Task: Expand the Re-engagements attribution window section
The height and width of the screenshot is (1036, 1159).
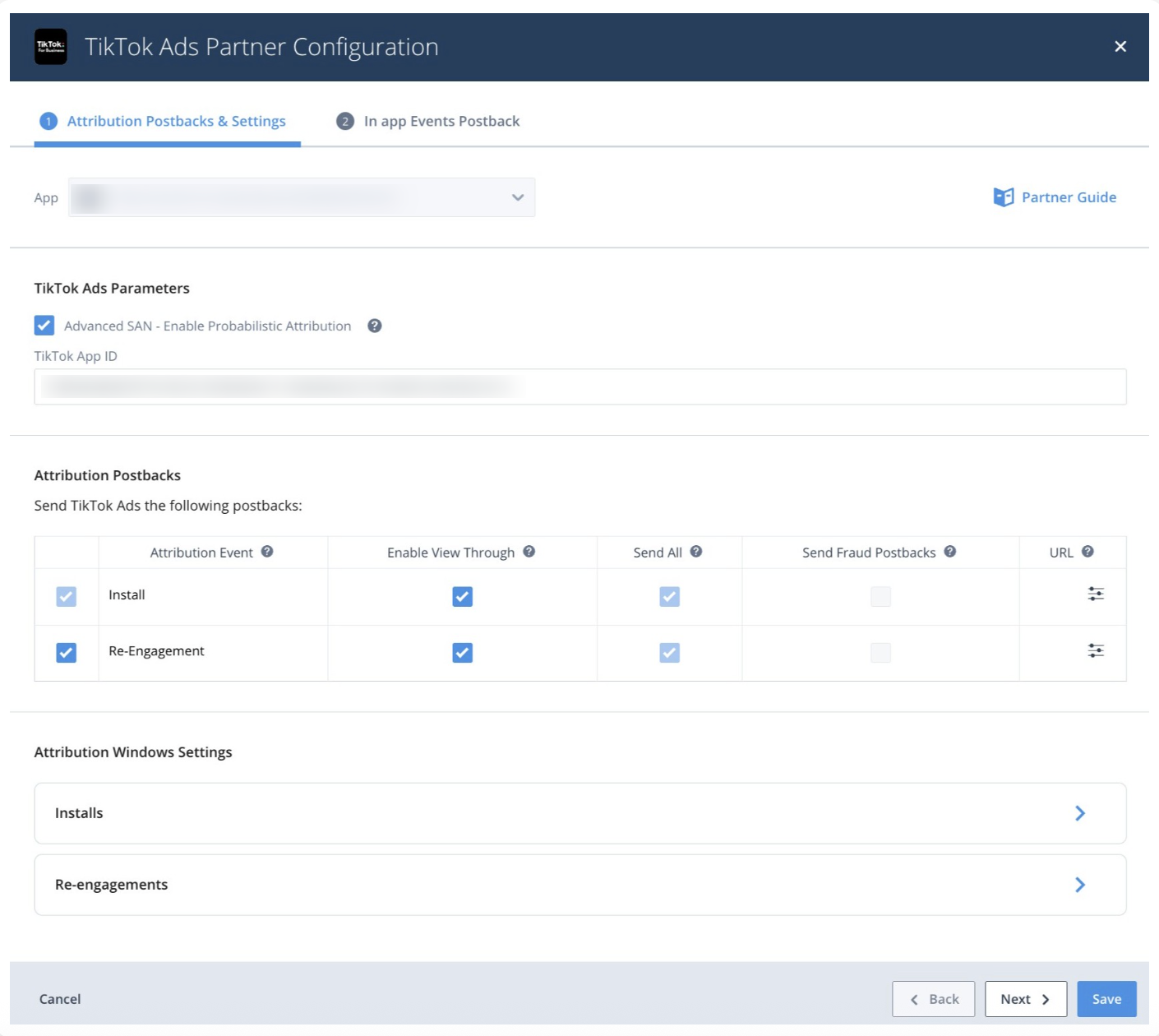Action: point(580,885)
